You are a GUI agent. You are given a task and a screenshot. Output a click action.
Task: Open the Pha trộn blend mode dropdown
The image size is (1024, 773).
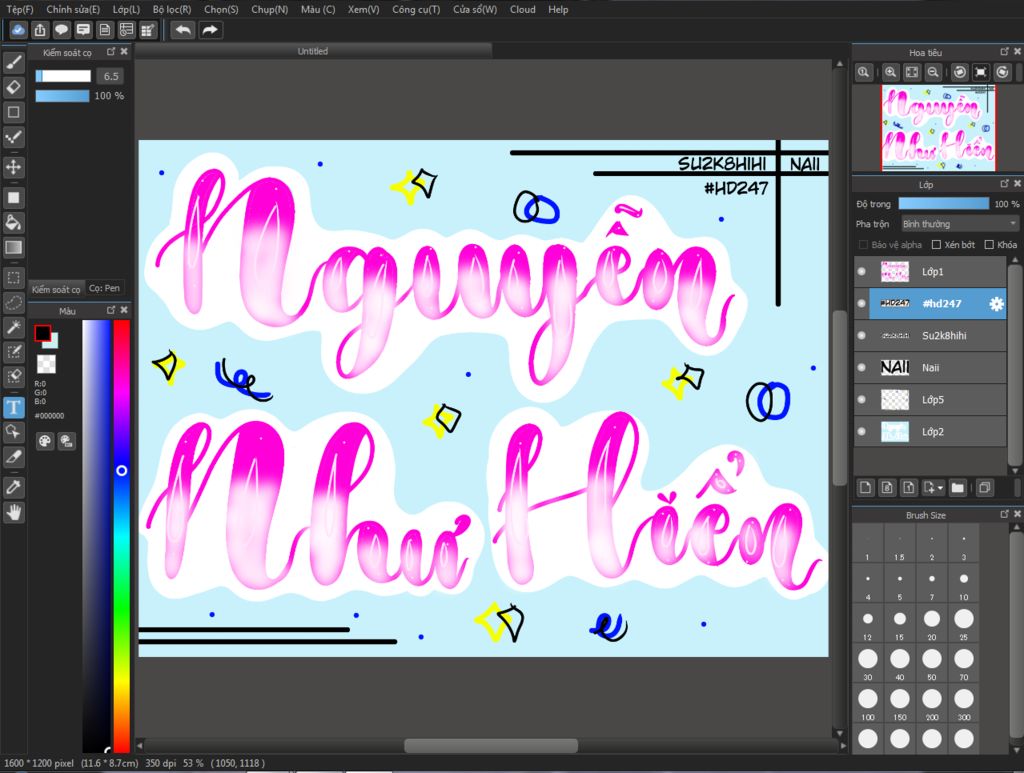[x=959, y=224]
